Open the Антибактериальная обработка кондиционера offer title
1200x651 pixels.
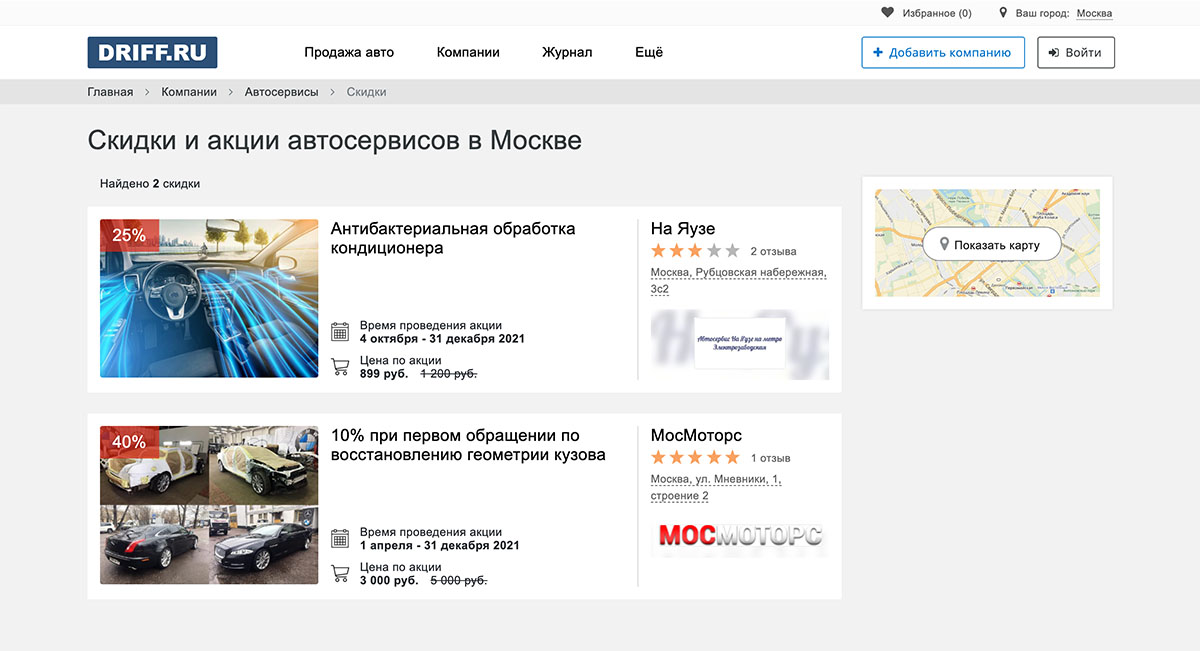point(452,238)
